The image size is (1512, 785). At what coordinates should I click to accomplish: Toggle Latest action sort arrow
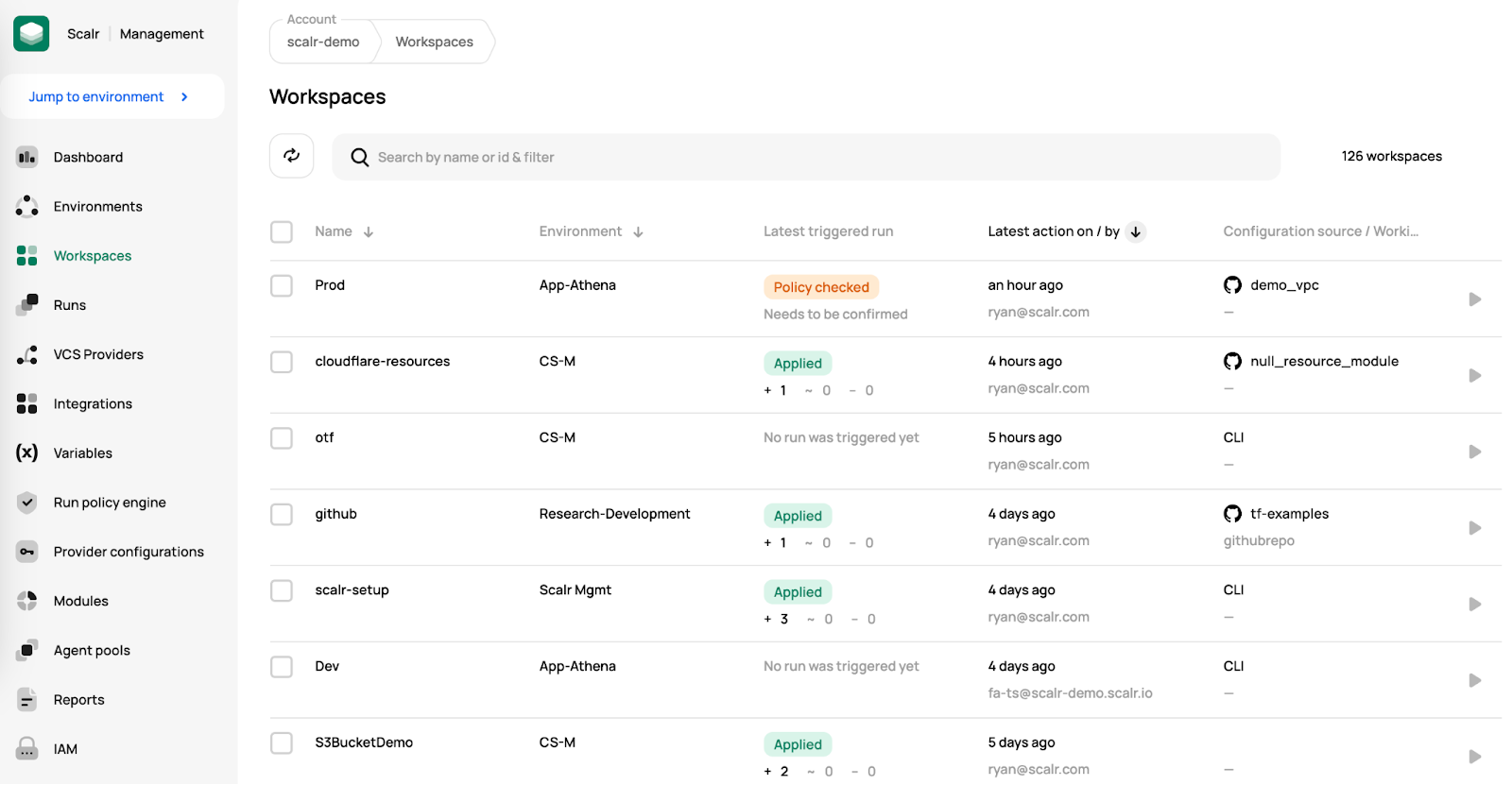[1136, 231]
